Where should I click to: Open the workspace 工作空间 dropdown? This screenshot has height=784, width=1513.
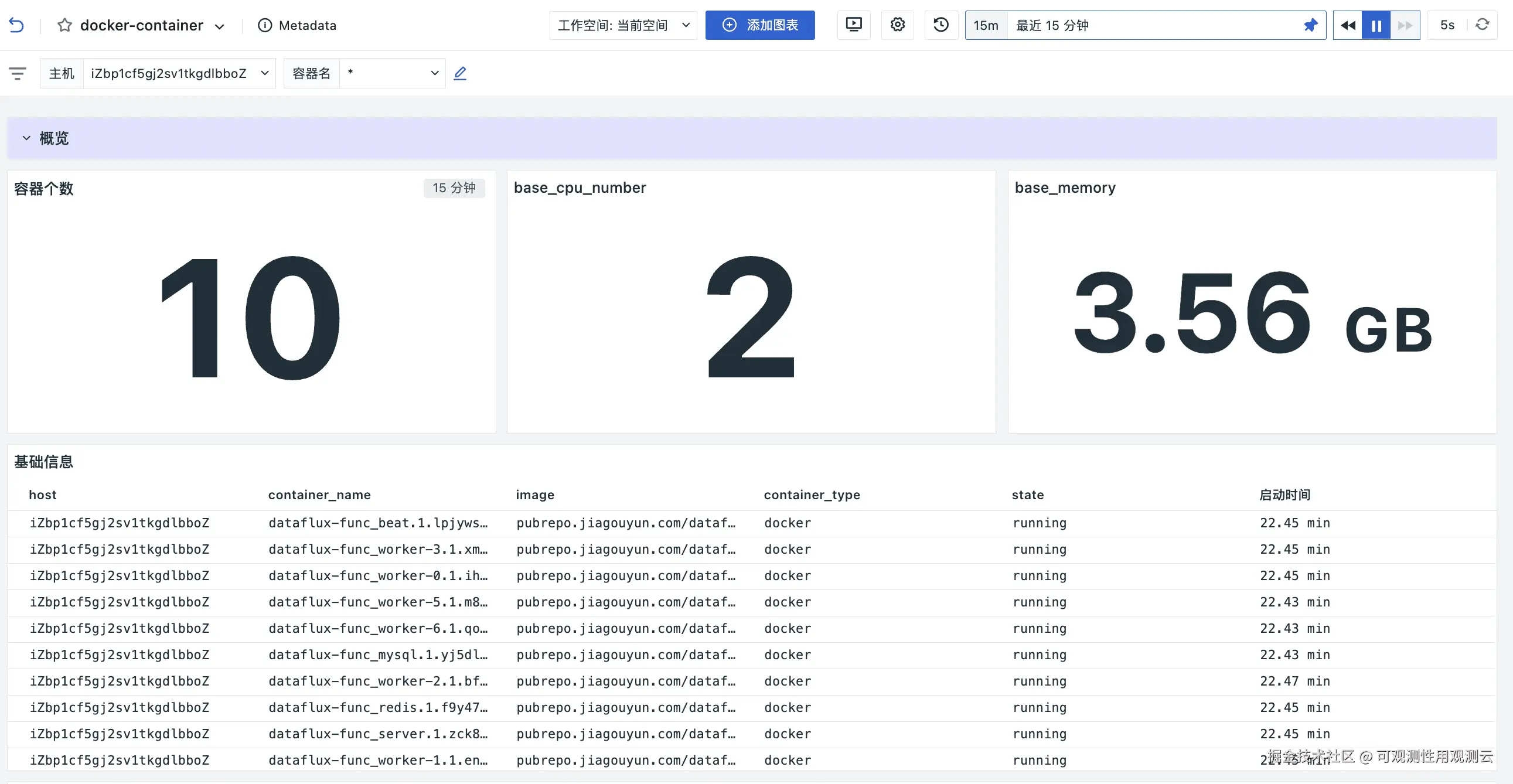click(x=622, y=25)
